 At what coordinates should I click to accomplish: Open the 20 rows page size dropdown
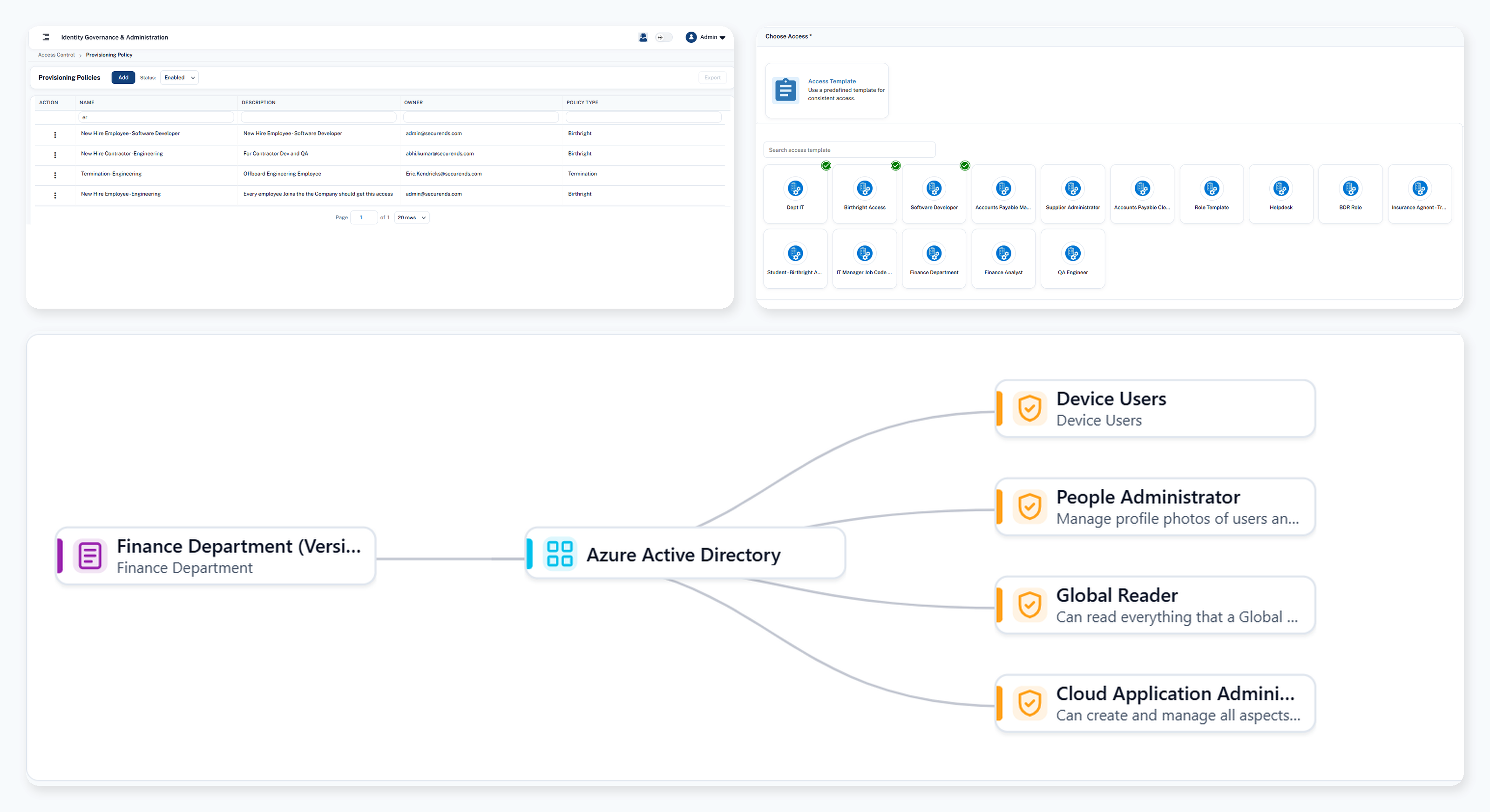[411, 217]
